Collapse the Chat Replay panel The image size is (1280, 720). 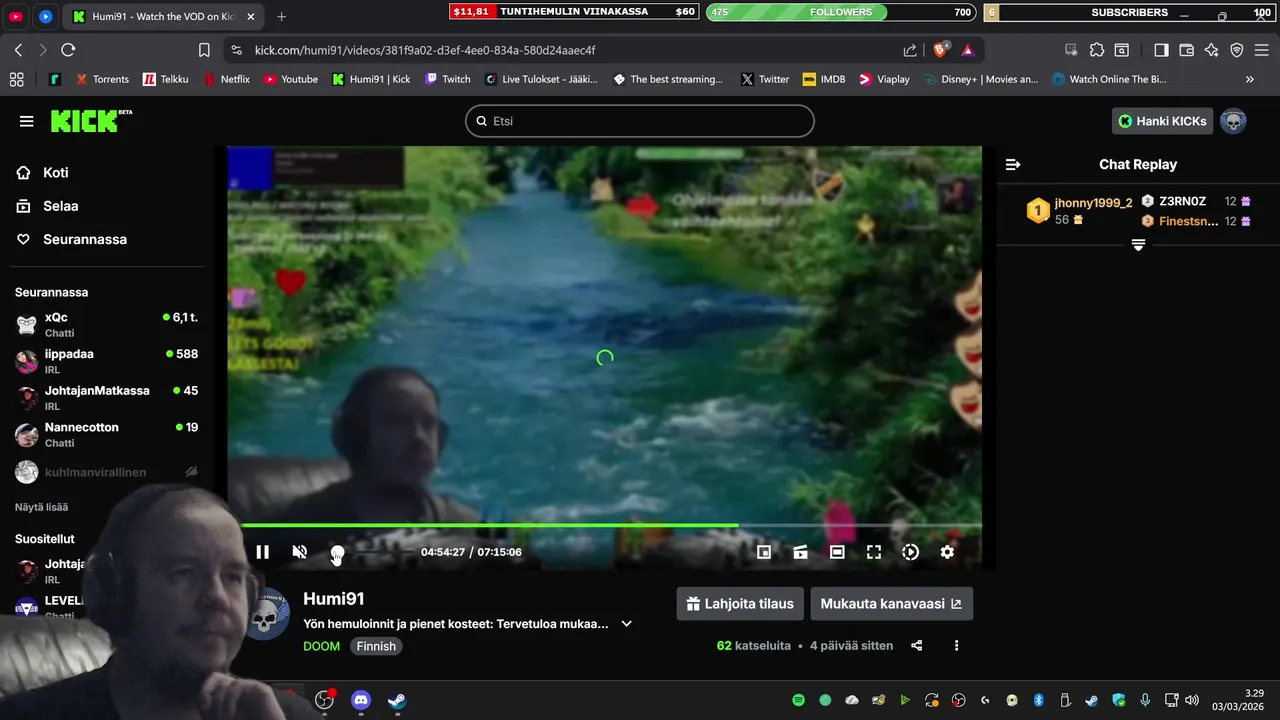click(1013, 164)
